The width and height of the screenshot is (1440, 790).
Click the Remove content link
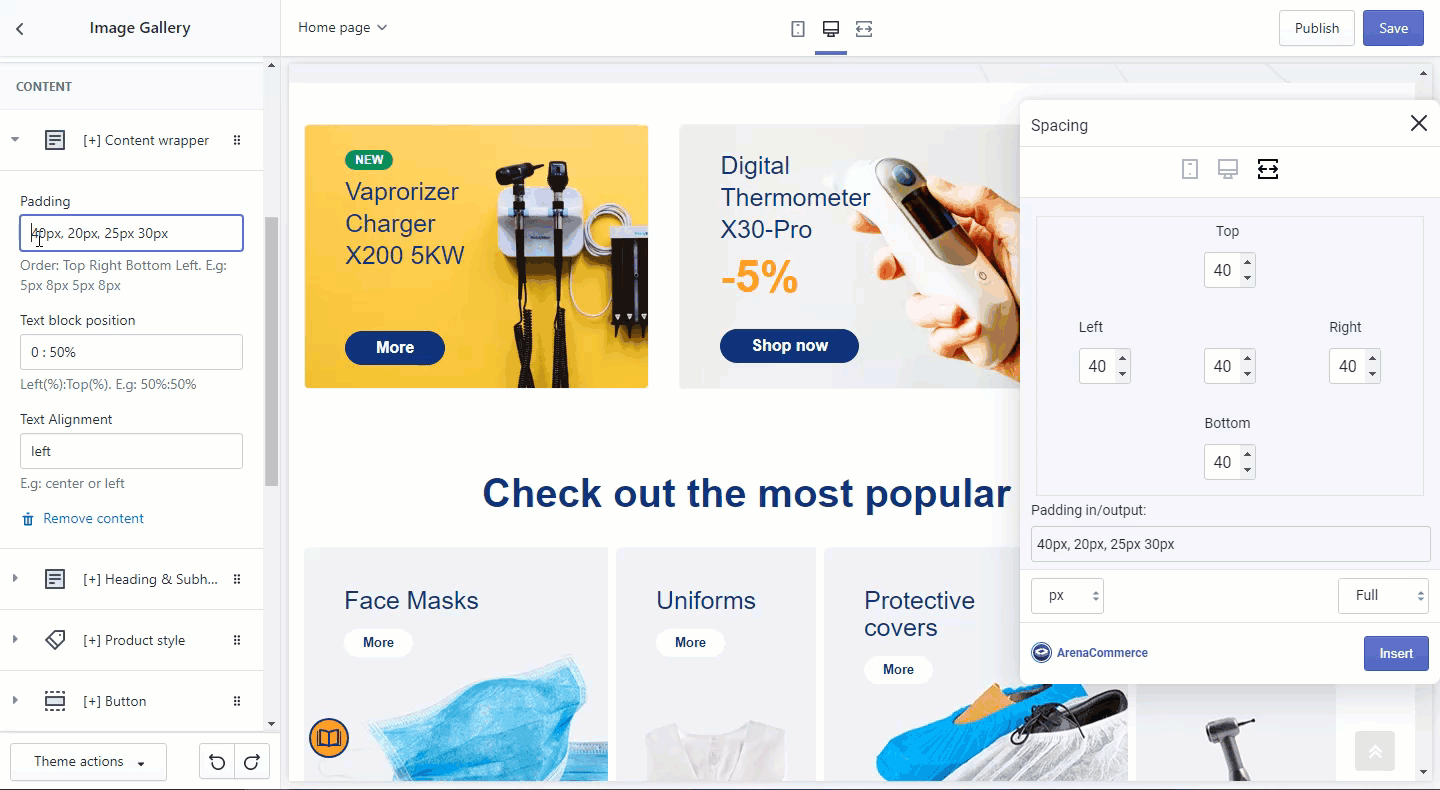pyautogui.click(x=93, y=519)
